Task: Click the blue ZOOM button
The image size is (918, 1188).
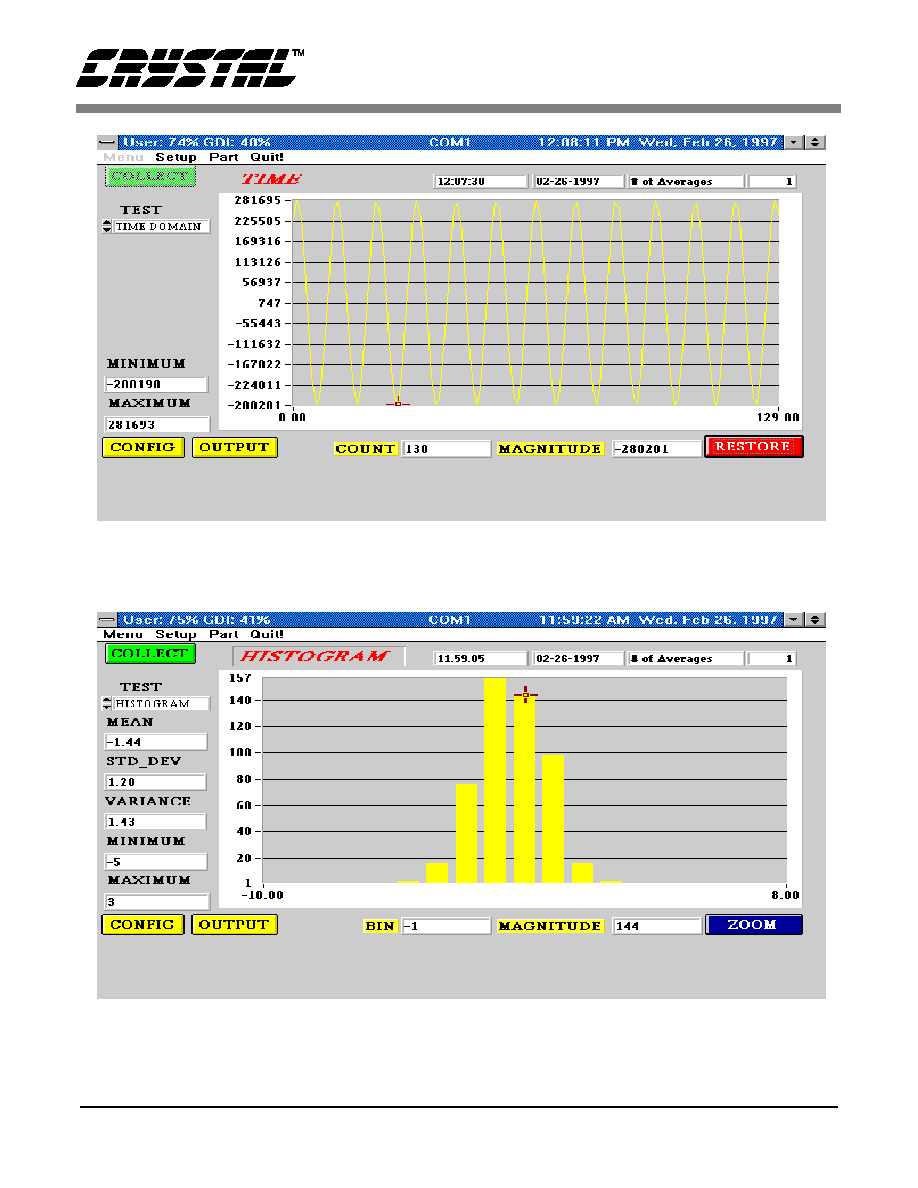Action: [754, 925]
